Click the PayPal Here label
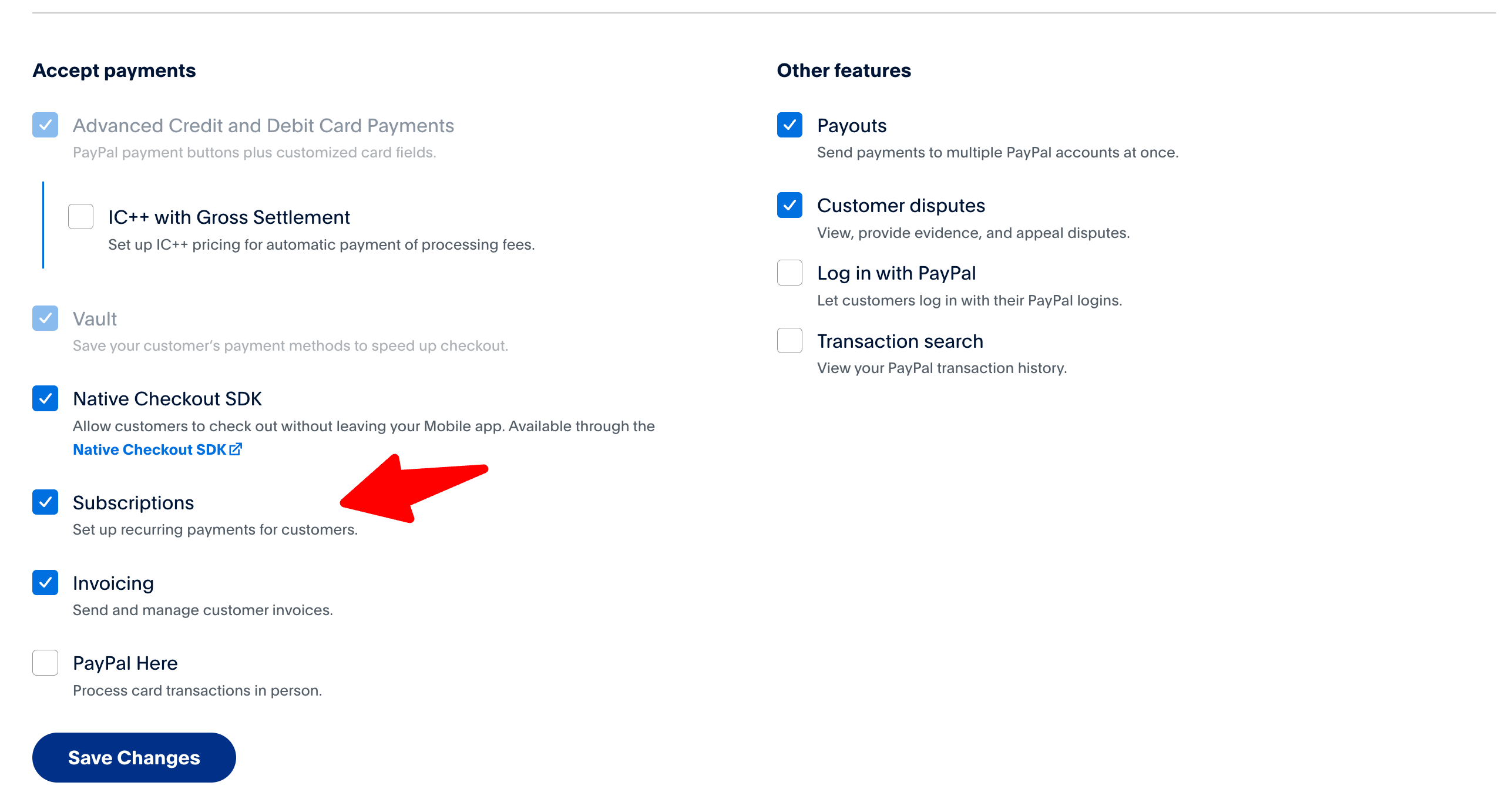 (125, 663)
